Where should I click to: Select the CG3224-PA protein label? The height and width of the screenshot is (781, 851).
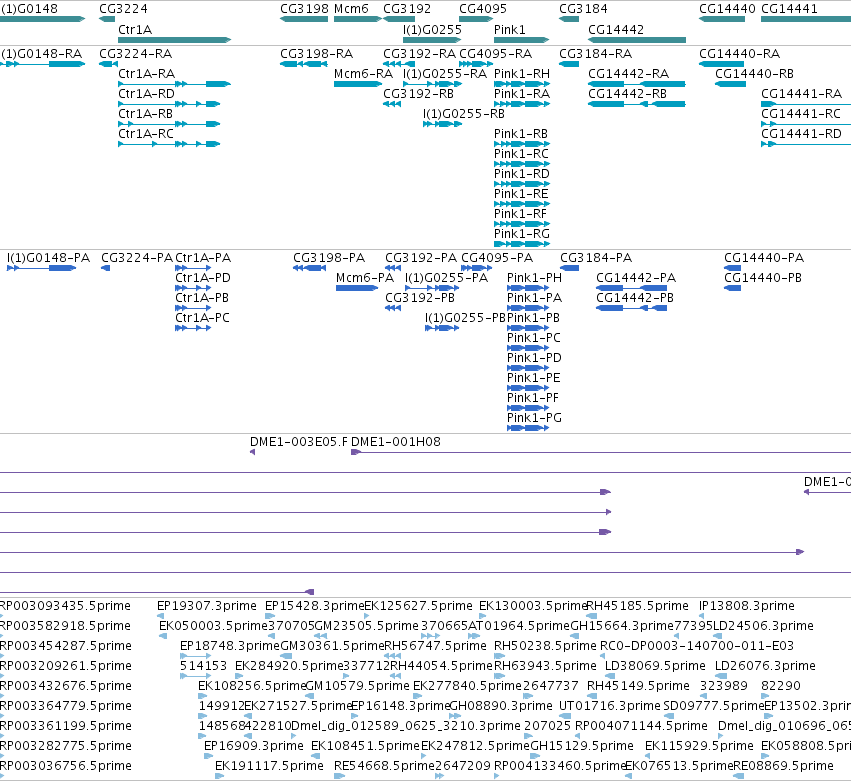click(x=137, y=258)
